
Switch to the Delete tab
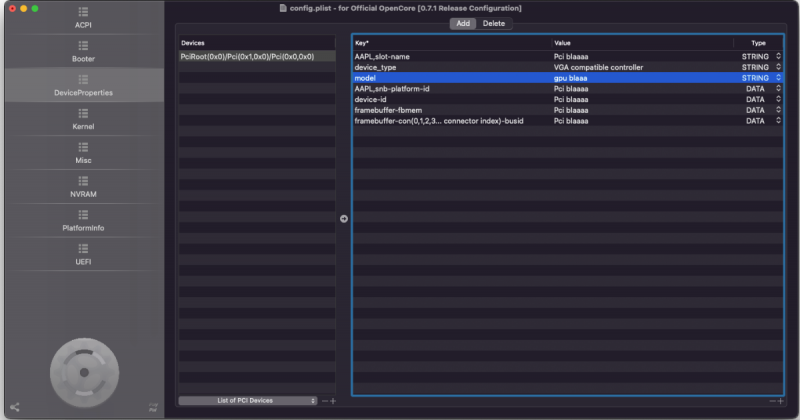494,23
